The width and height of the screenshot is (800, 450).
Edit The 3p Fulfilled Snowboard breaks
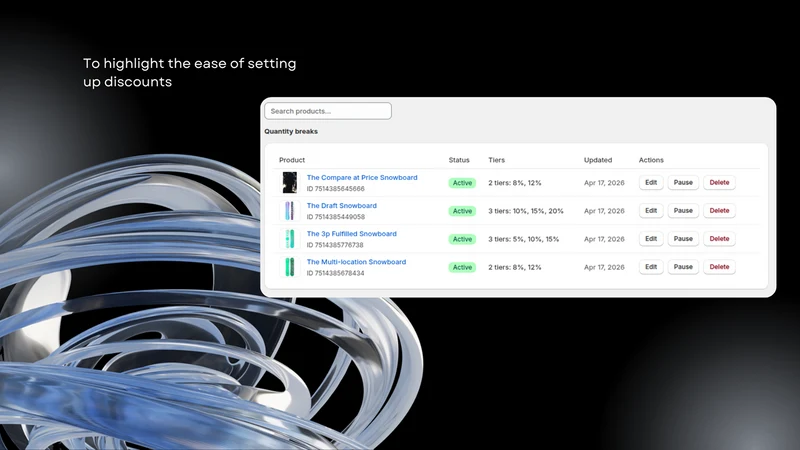tap(651, 239)
